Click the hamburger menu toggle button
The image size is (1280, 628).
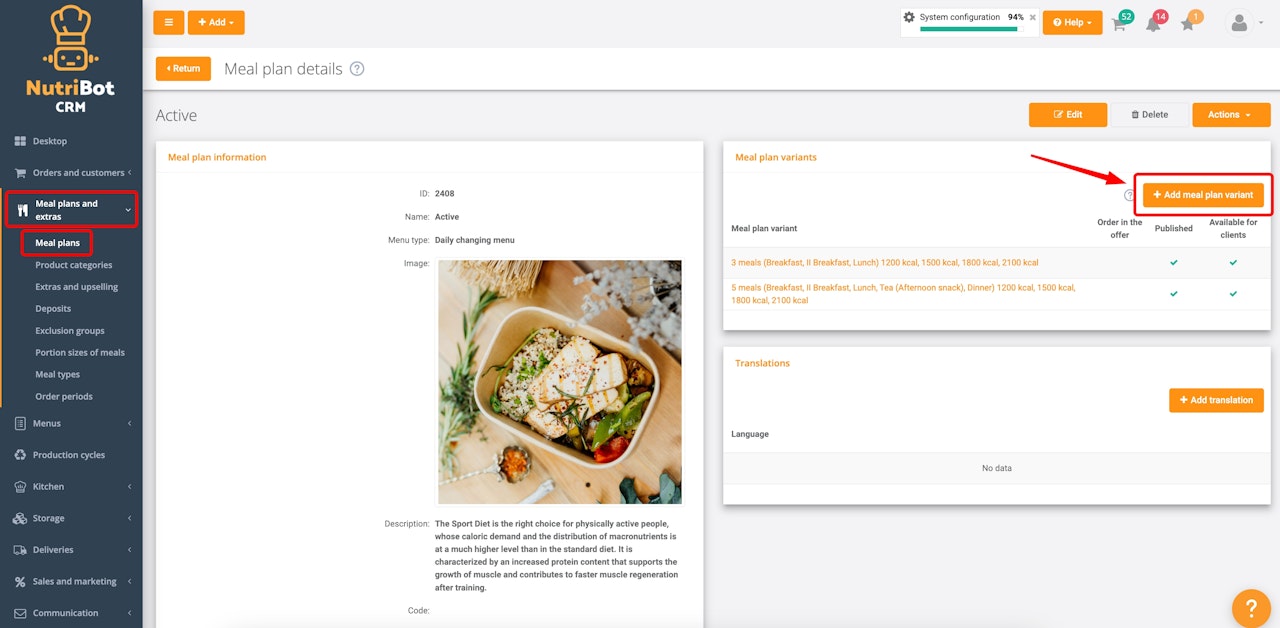tap(168, 22)
